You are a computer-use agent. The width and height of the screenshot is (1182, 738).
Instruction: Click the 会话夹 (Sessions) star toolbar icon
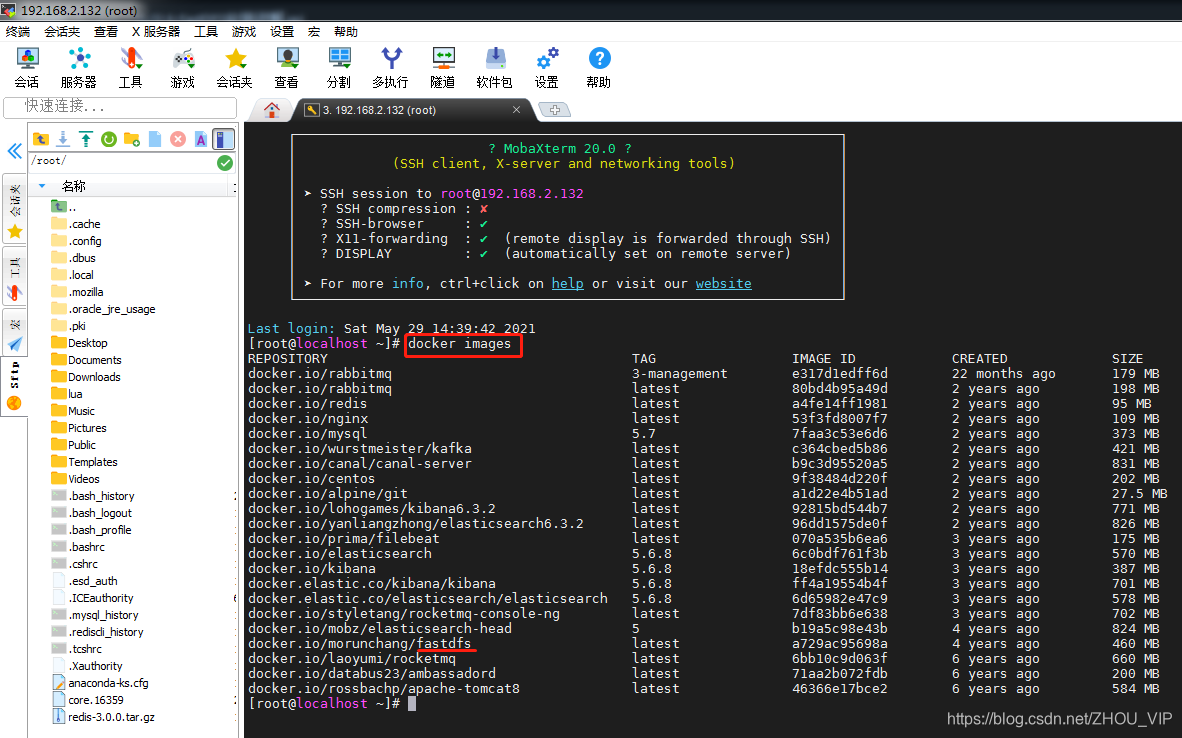click(x=234, y=67)
